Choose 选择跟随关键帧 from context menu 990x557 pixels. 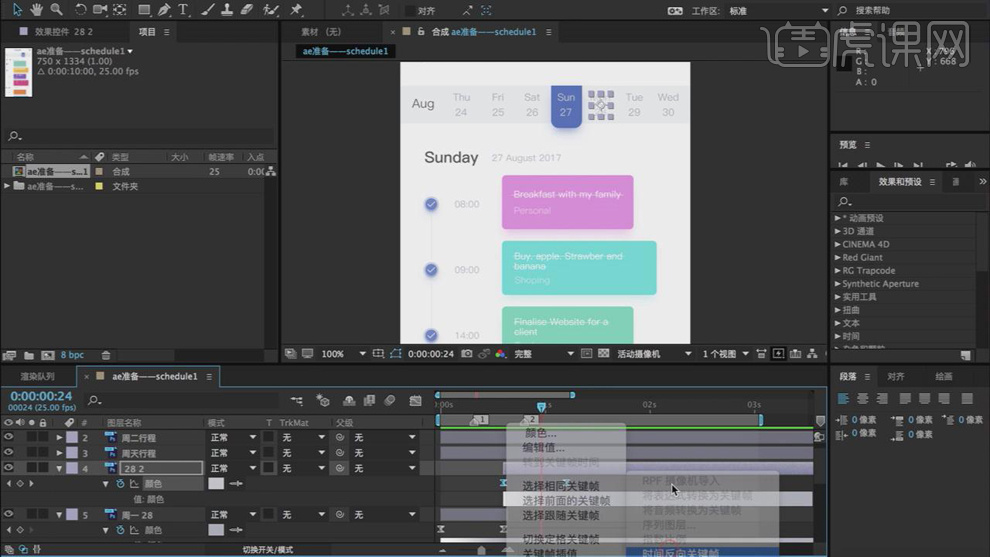[561, 515]
